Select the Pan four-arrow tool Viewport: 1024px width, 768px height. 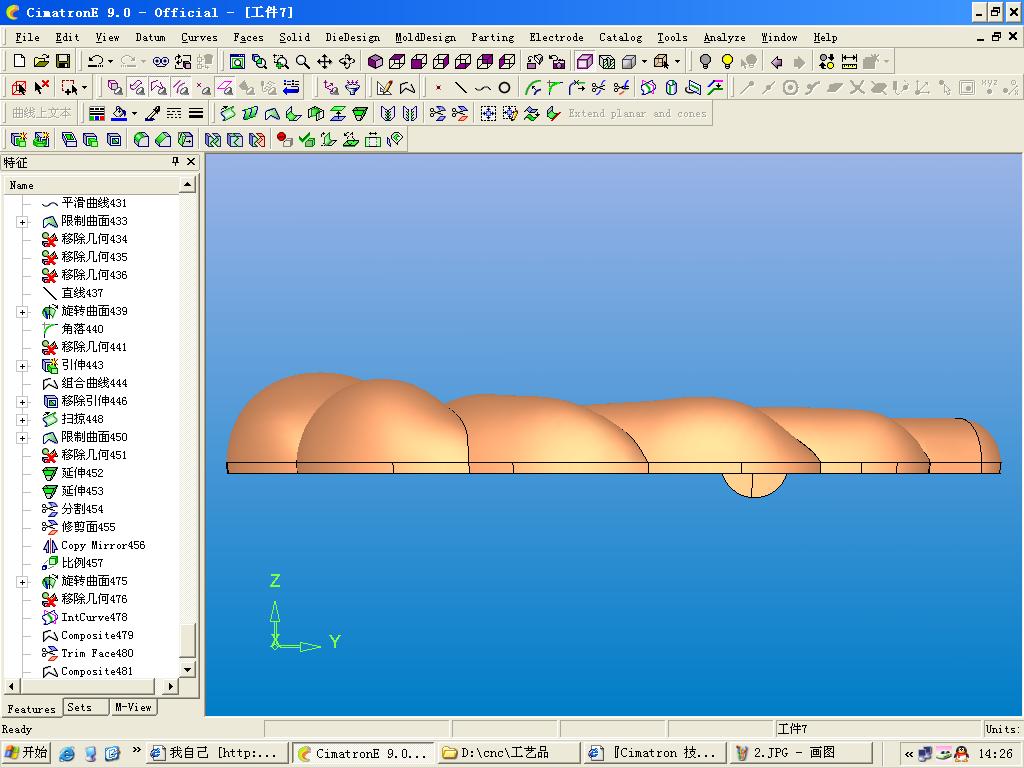click(x=325, y=61)
